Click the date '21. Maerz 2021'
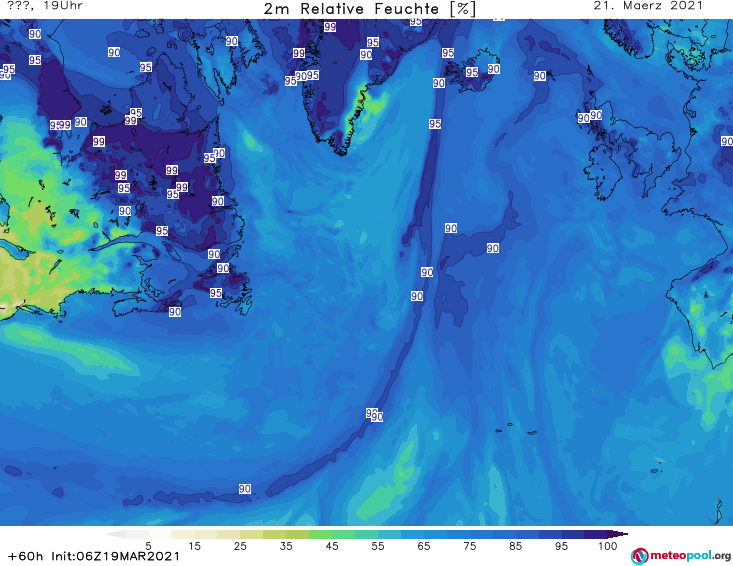733x566 pixels. click(648, 6)
